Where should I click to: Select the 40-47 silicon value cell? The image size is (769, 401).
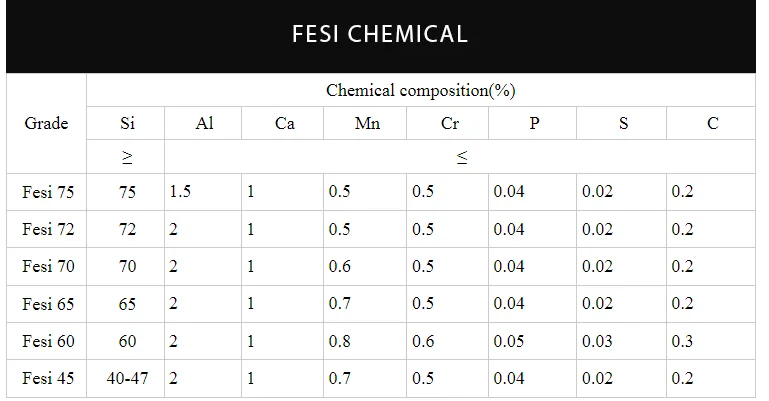click(126, 379)
